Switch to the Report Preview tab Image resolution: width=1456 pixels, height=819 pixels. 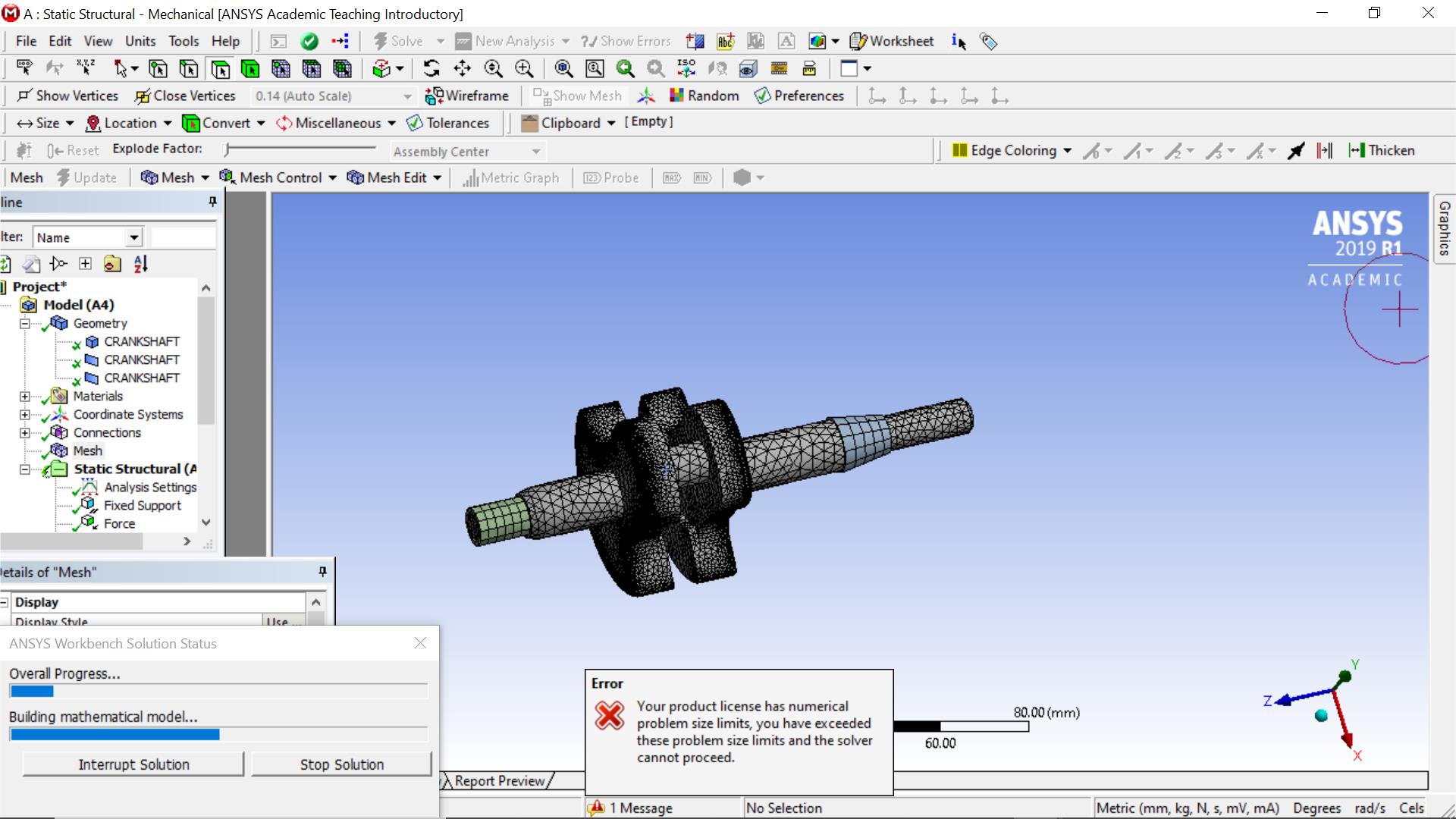tap(499, 781)
